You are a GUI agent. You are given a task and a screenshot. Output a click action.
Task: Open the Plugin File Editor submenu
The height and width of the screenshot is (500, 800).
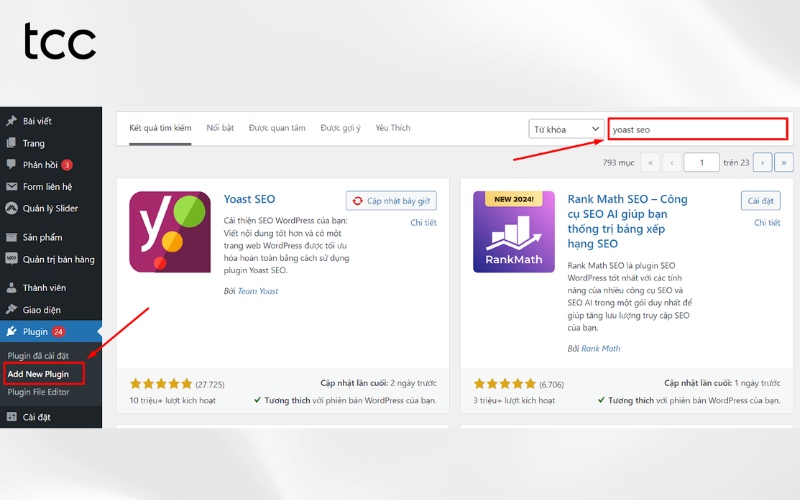click(x=38, y=392)
